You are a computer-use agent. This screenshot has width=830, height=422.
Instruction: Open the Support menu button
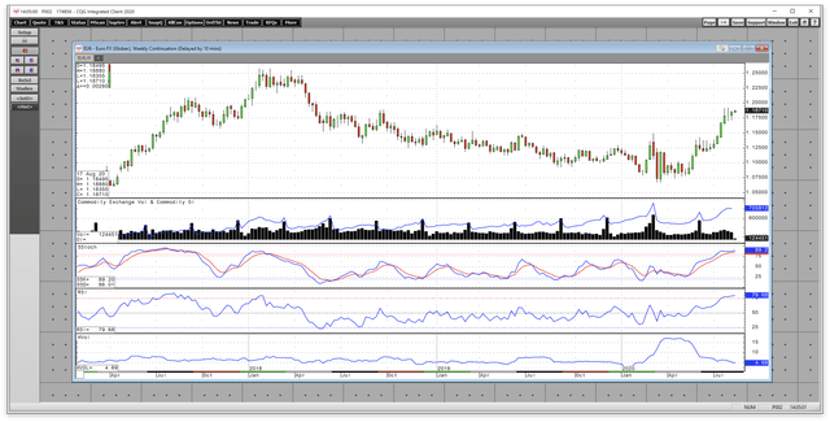click(754, 23)
